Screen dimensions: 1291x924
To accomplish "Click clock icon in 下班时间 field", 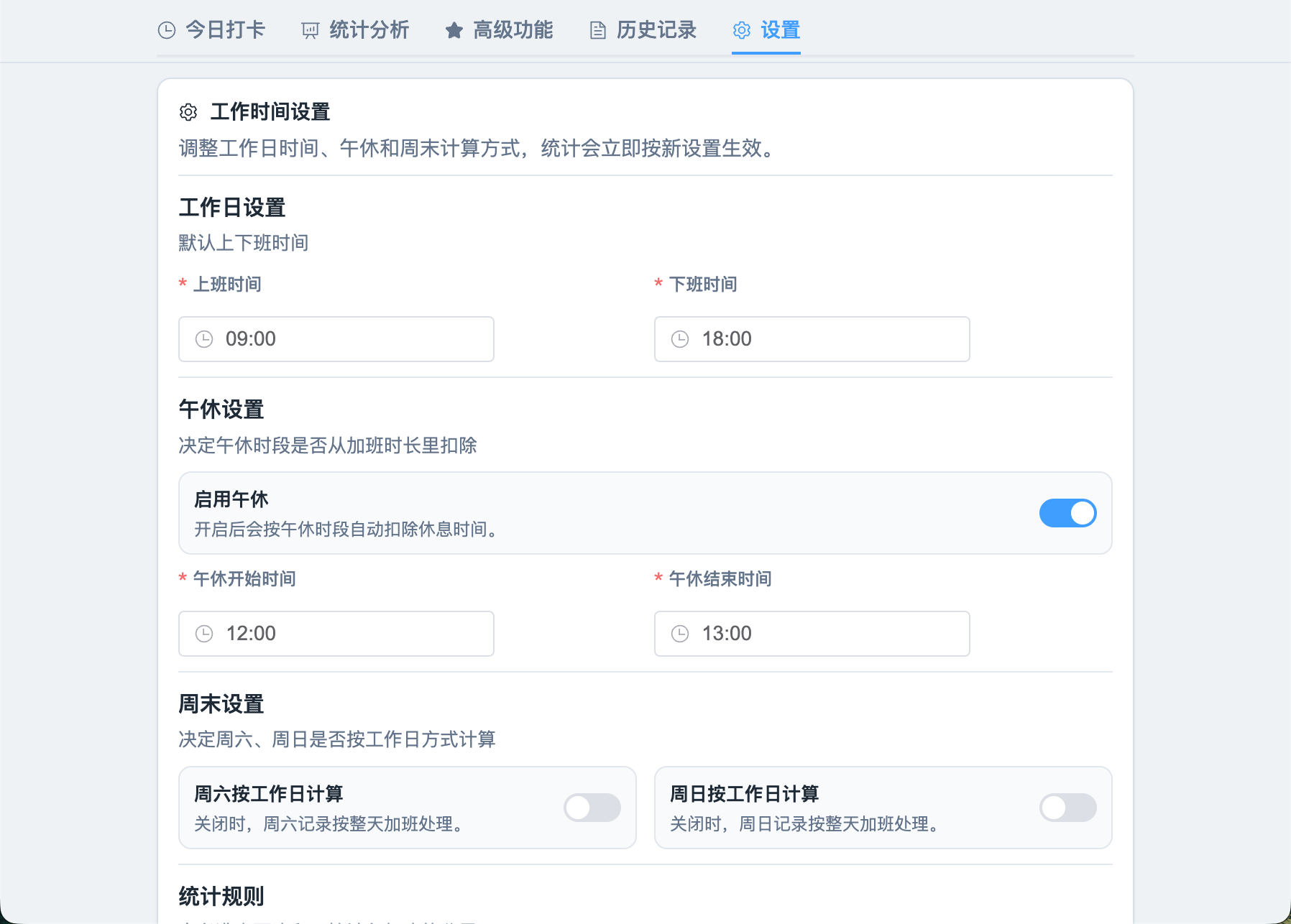I will pos(680,339).
